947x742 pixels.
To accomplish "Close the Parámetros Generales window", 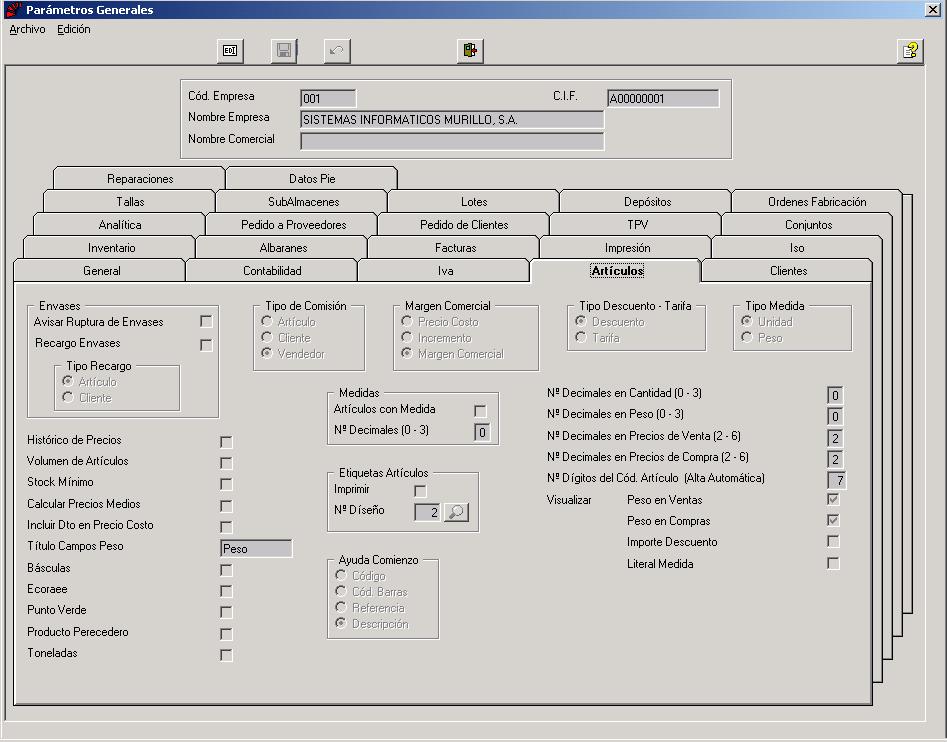I will 933,9.
